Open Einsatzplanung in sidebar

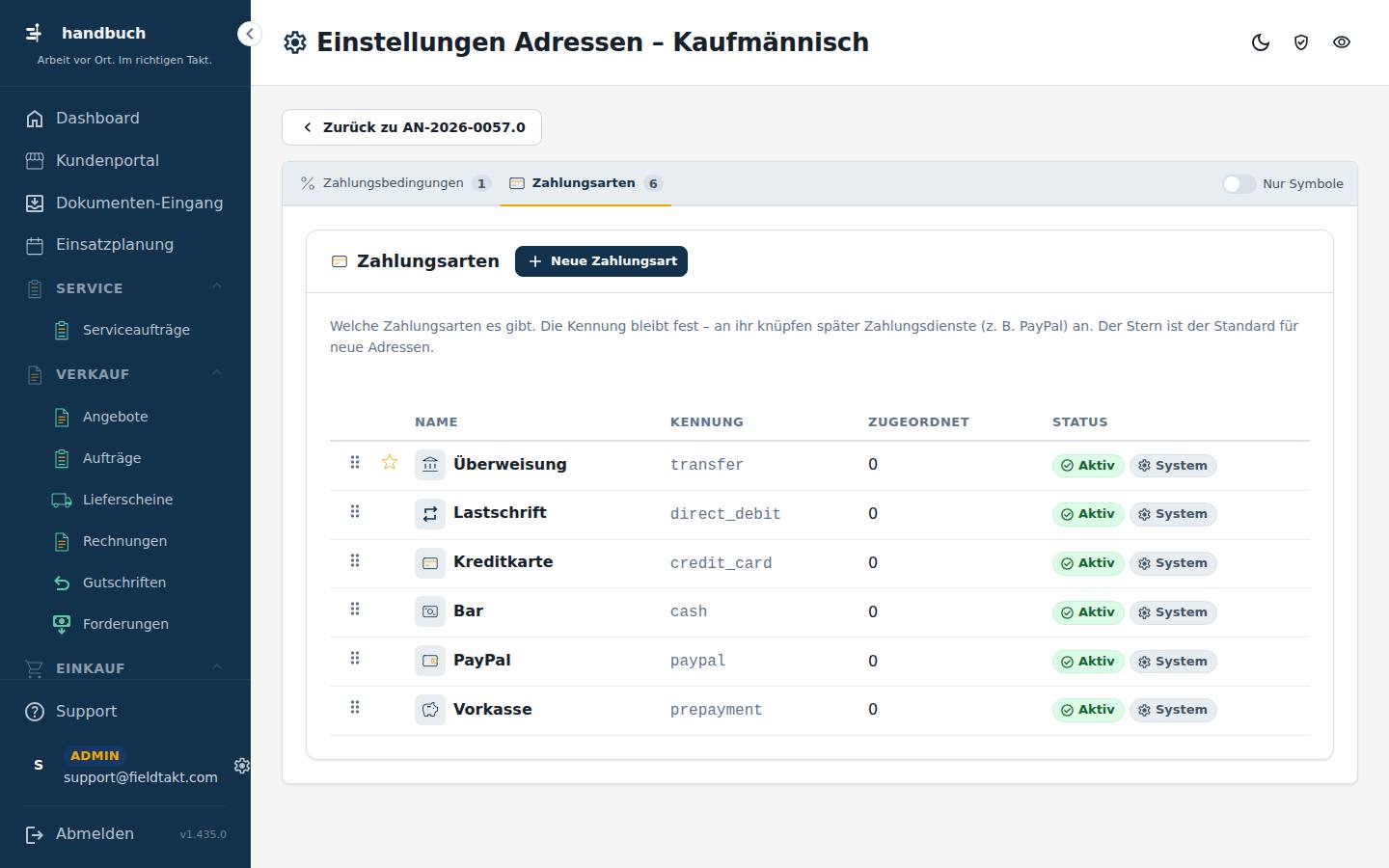[x=125, y=245]
